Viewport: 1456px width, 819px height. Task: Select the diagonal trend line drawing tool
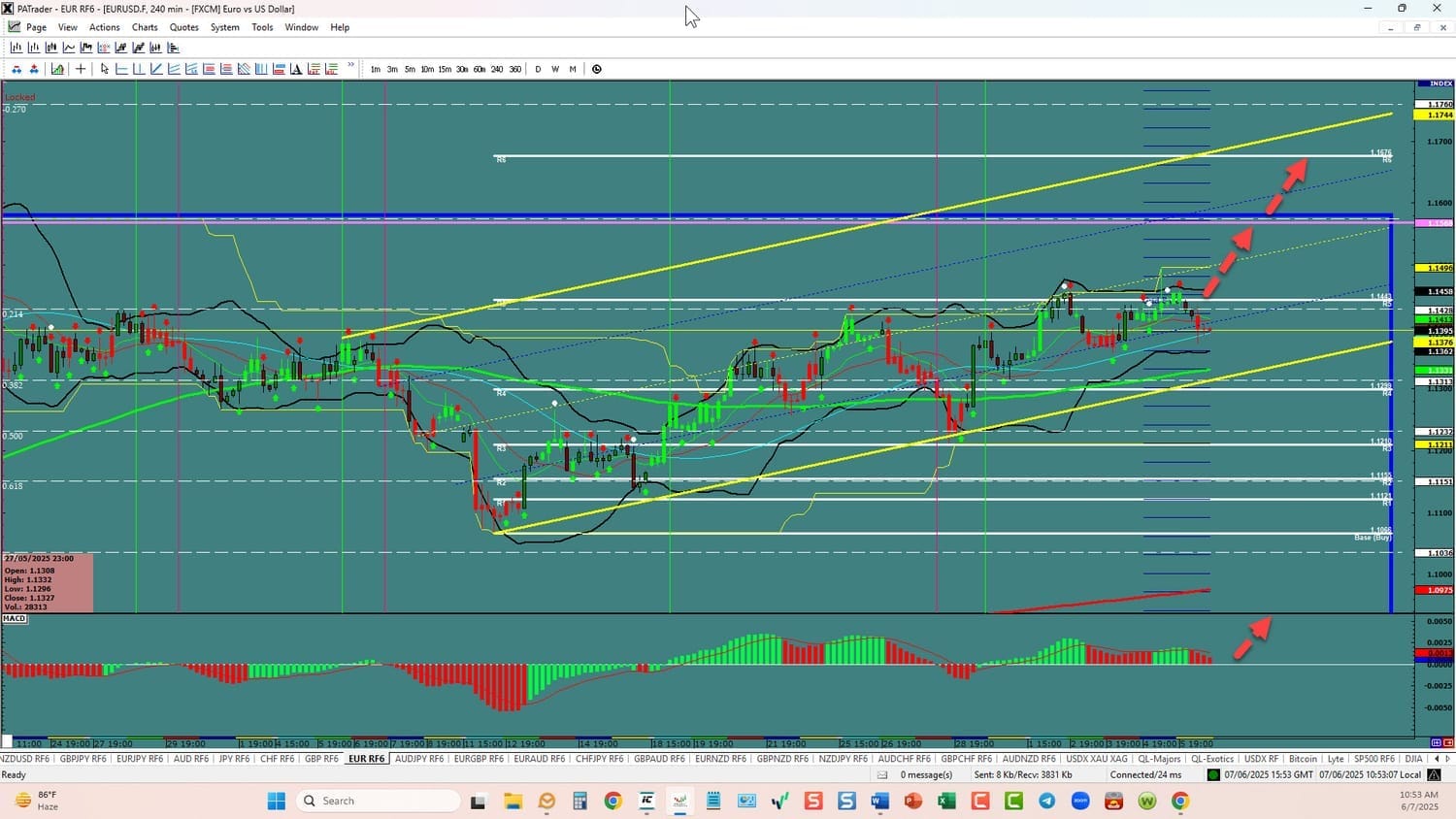pos(156,69)
